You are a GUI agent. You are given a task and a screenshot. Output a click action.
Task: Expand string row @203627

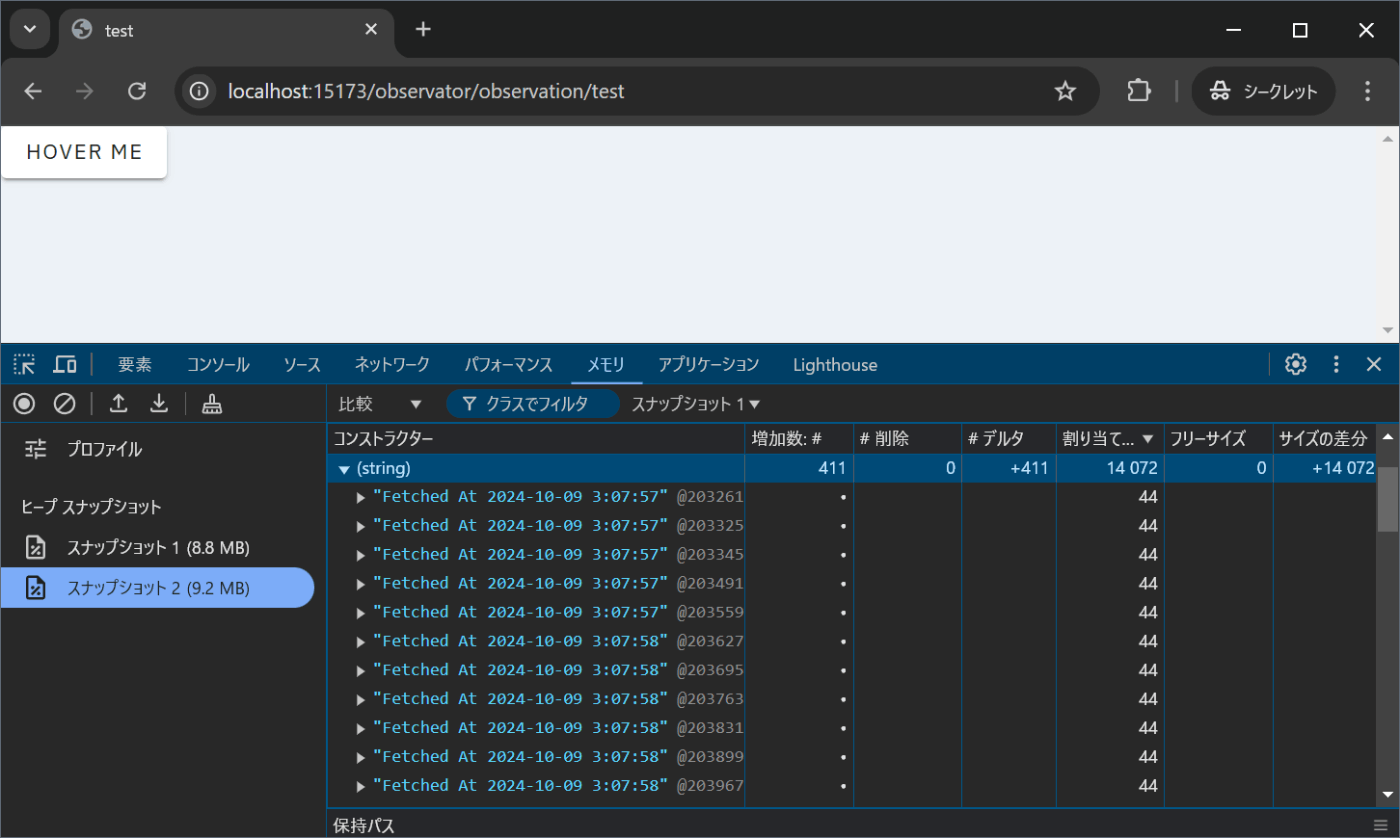pos(361,641)
